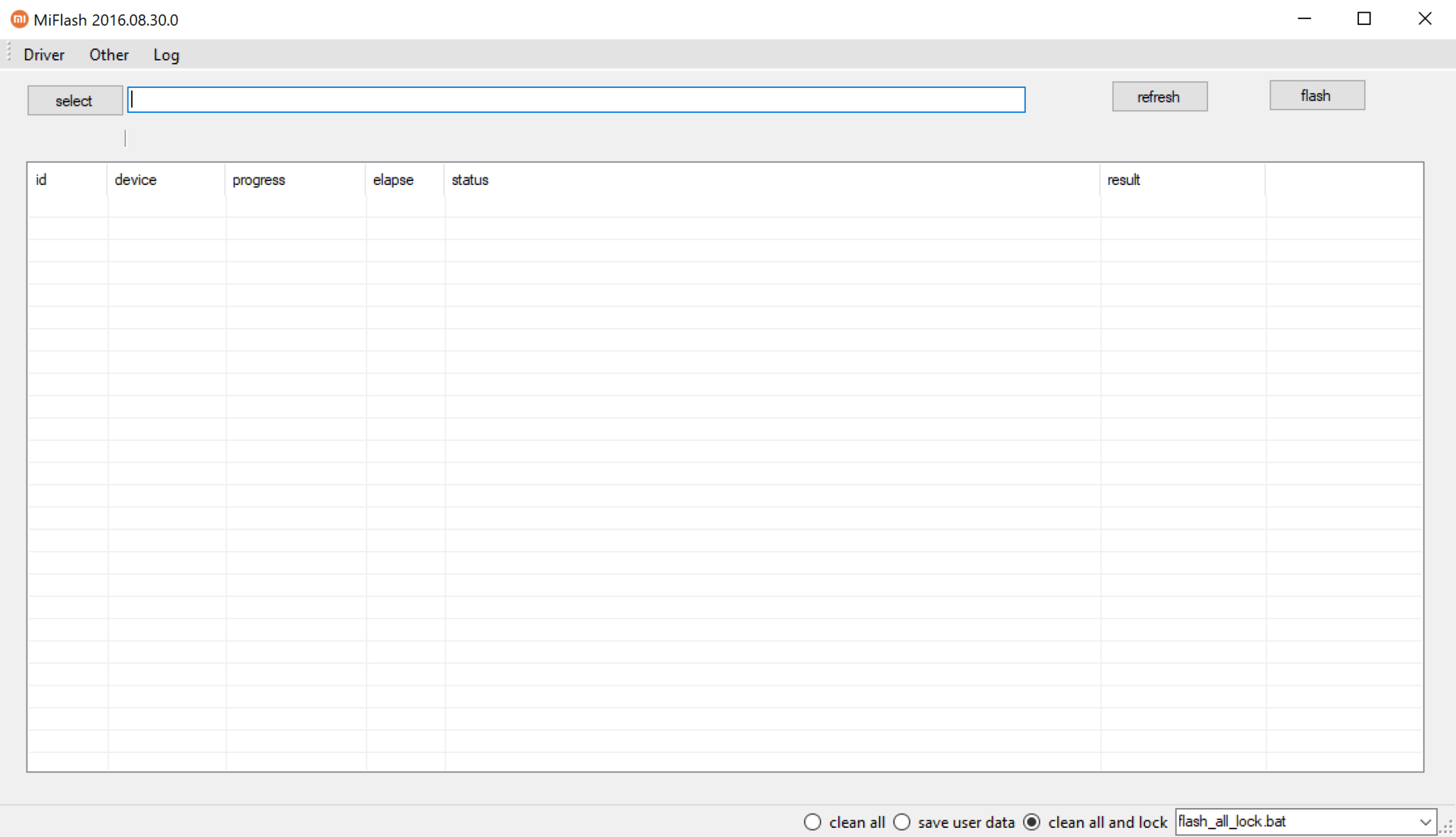Image resolution: width=1456 pixels, height=837 pixels.
Task: Click the device column header
Action: point(166,180)
